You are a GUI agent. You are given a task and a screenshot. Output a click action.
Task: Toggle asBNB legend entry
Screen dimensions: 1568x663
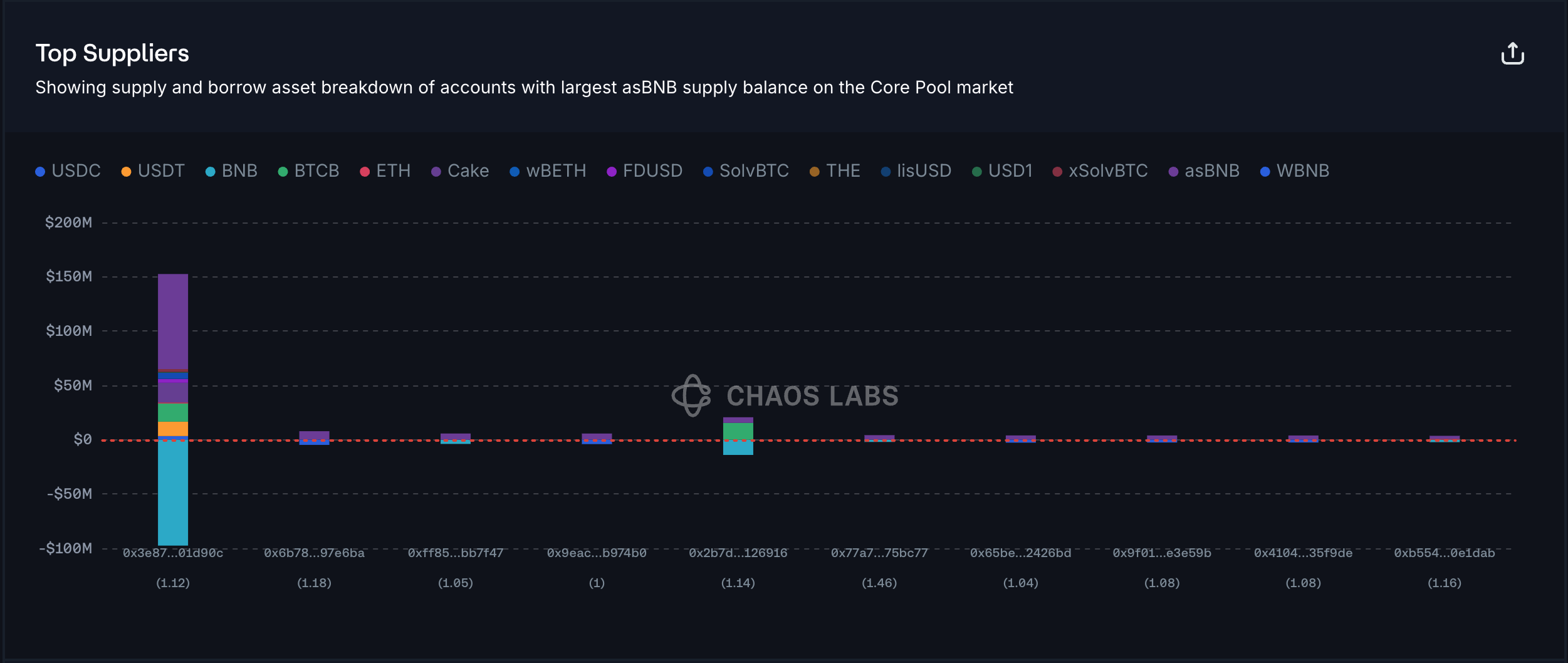tap(1204, 171)
